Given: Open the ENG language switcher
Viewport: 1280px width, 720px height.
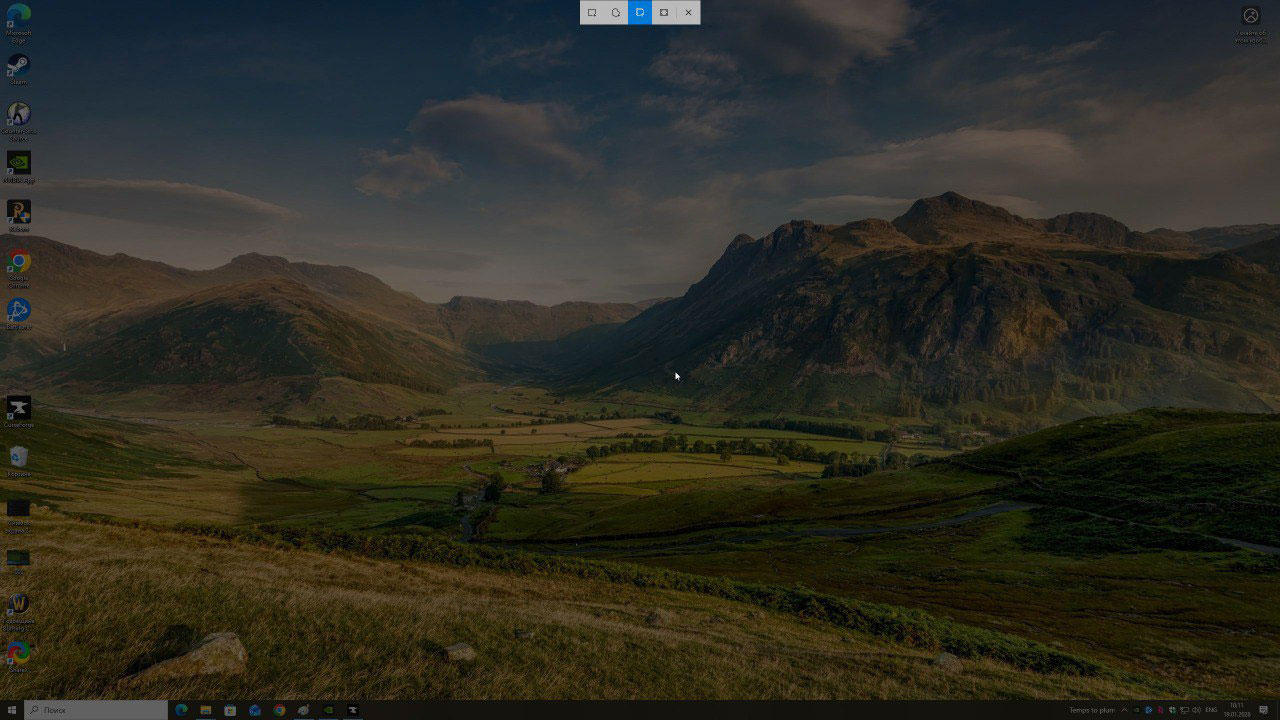Looking at the screenshot, I should click(x=1211, y=710).
